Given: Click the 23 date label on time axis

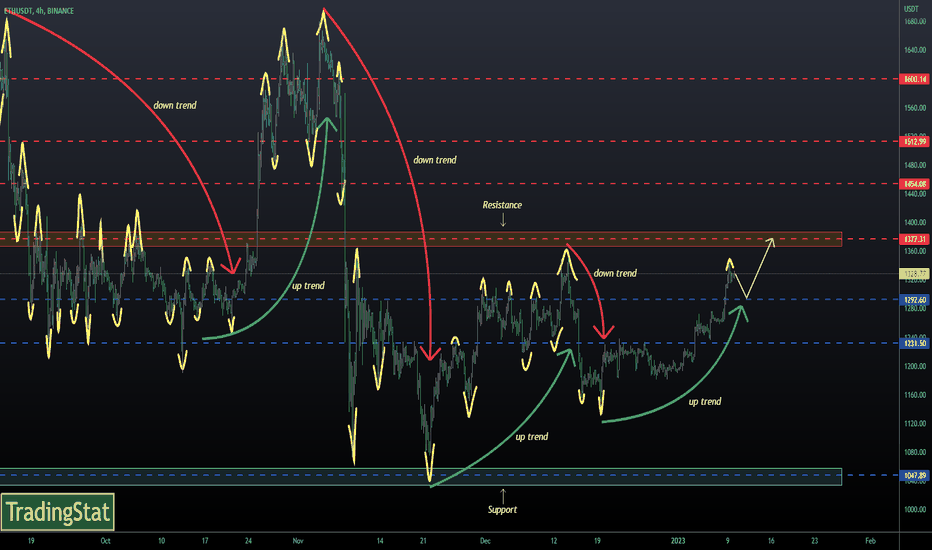Looking at the screenshot, I should 814,541.
